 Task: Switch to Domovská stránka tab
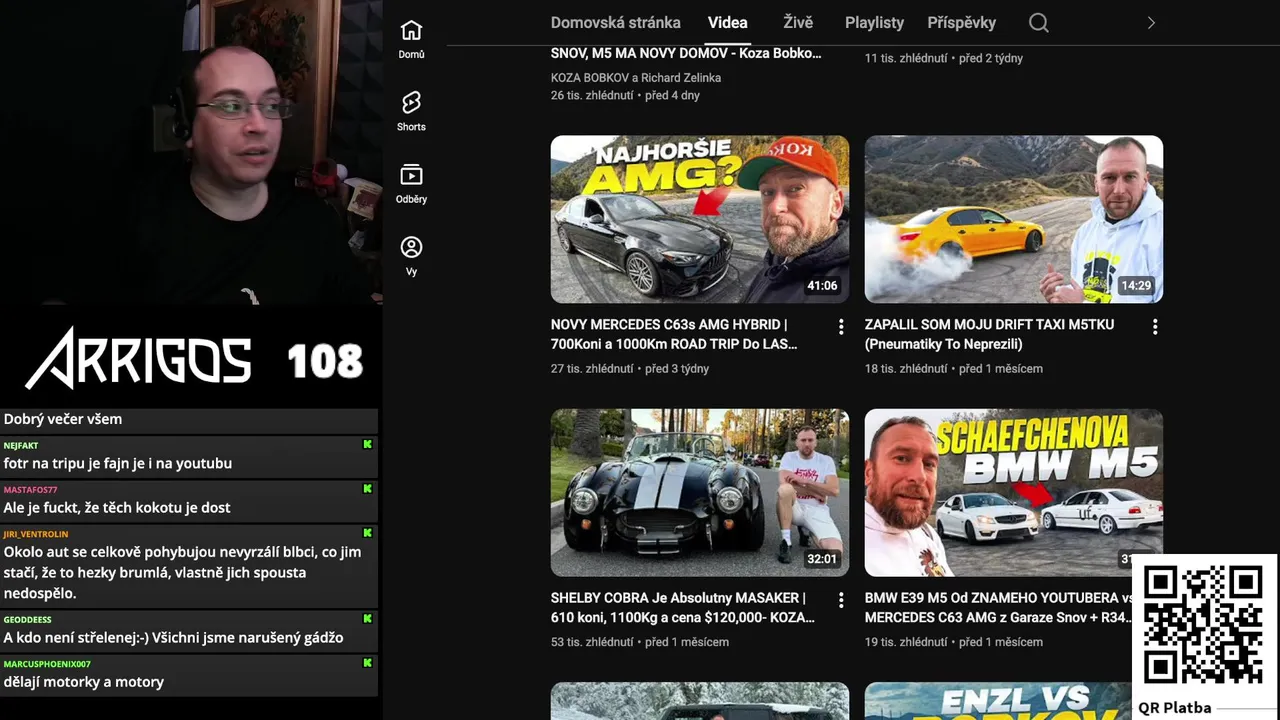[616, 23]
